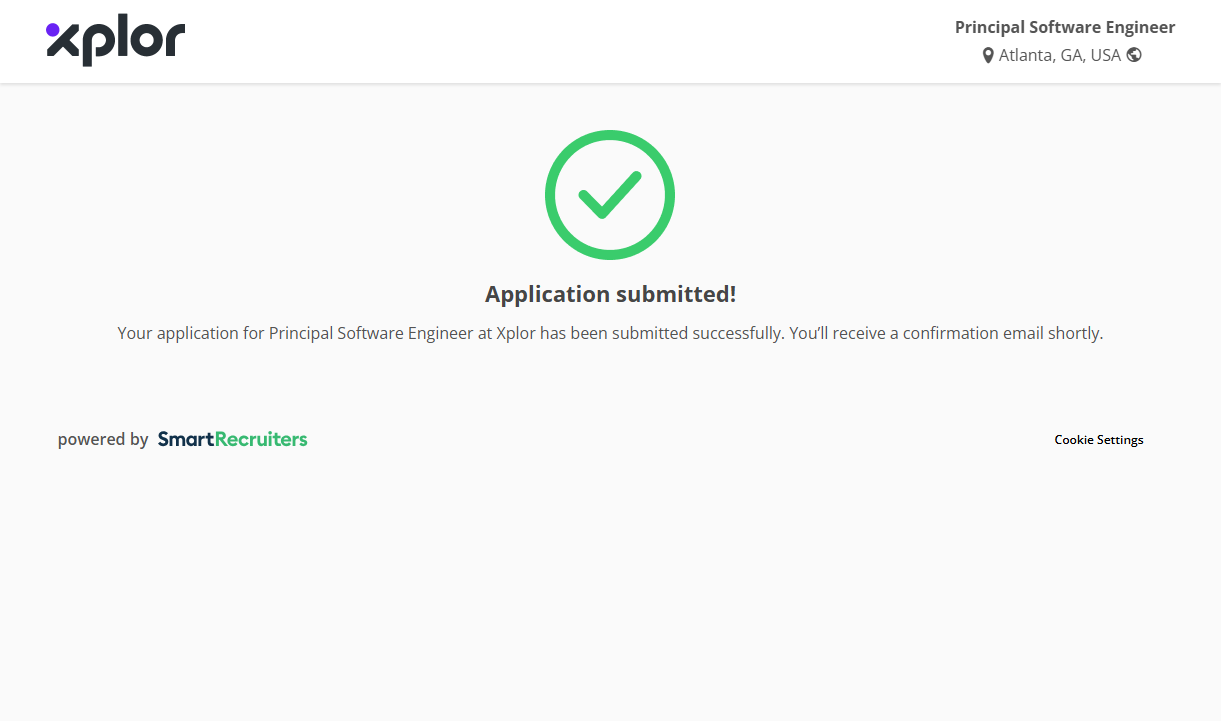Open Cookie Settings

tap(1098, 440)
